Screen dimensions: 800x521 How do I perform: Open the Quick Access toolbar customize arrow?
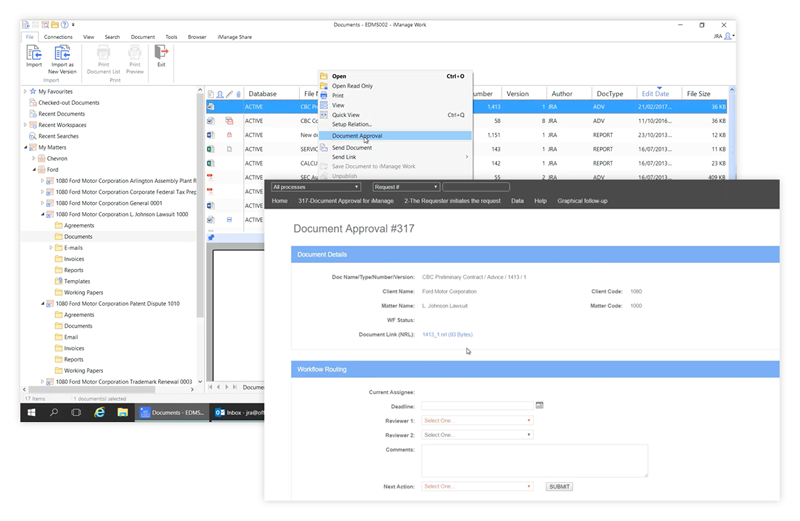point(73,24)
